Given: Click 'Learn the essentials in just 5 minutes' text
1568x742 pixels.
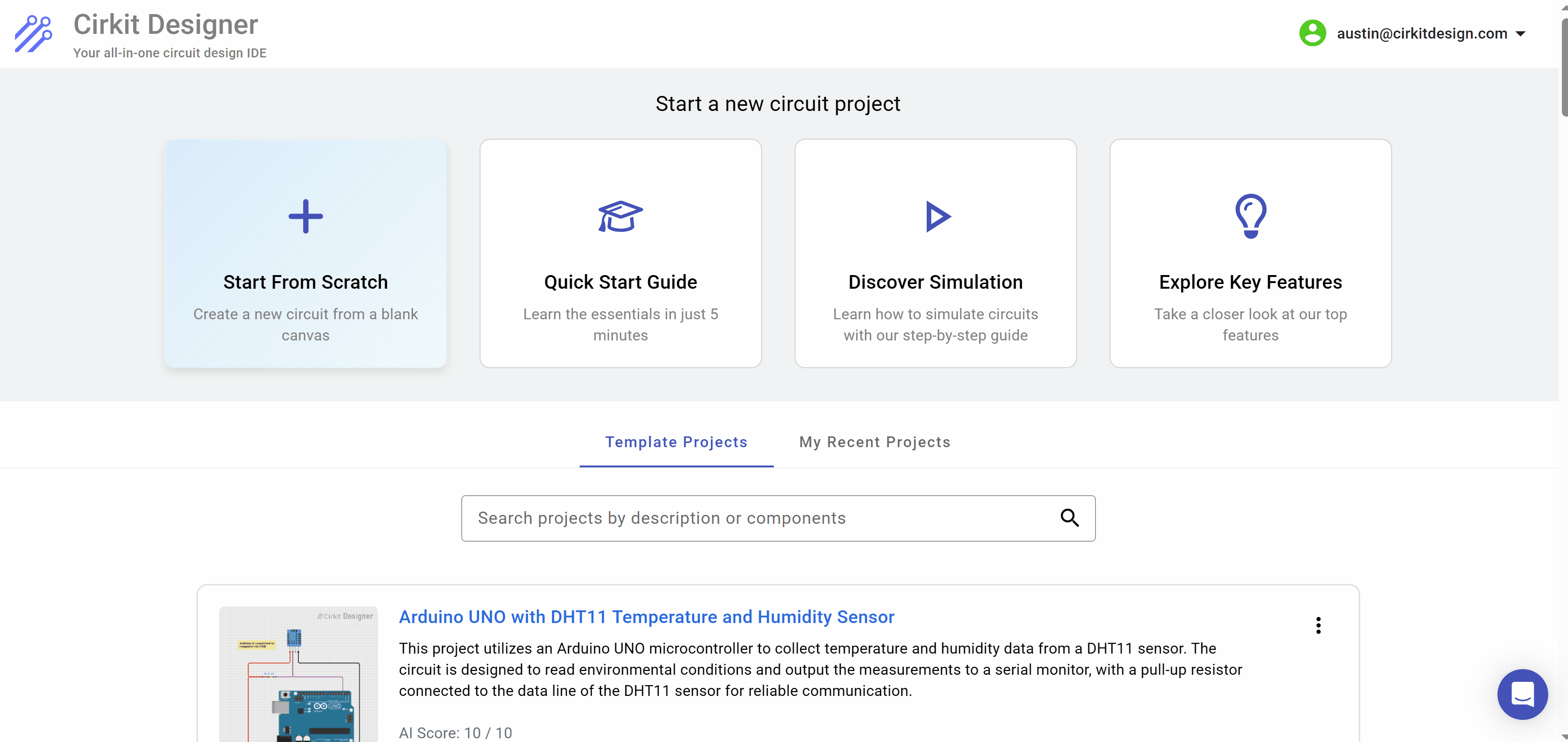Looking at the screenshot, I should (620, 324).
